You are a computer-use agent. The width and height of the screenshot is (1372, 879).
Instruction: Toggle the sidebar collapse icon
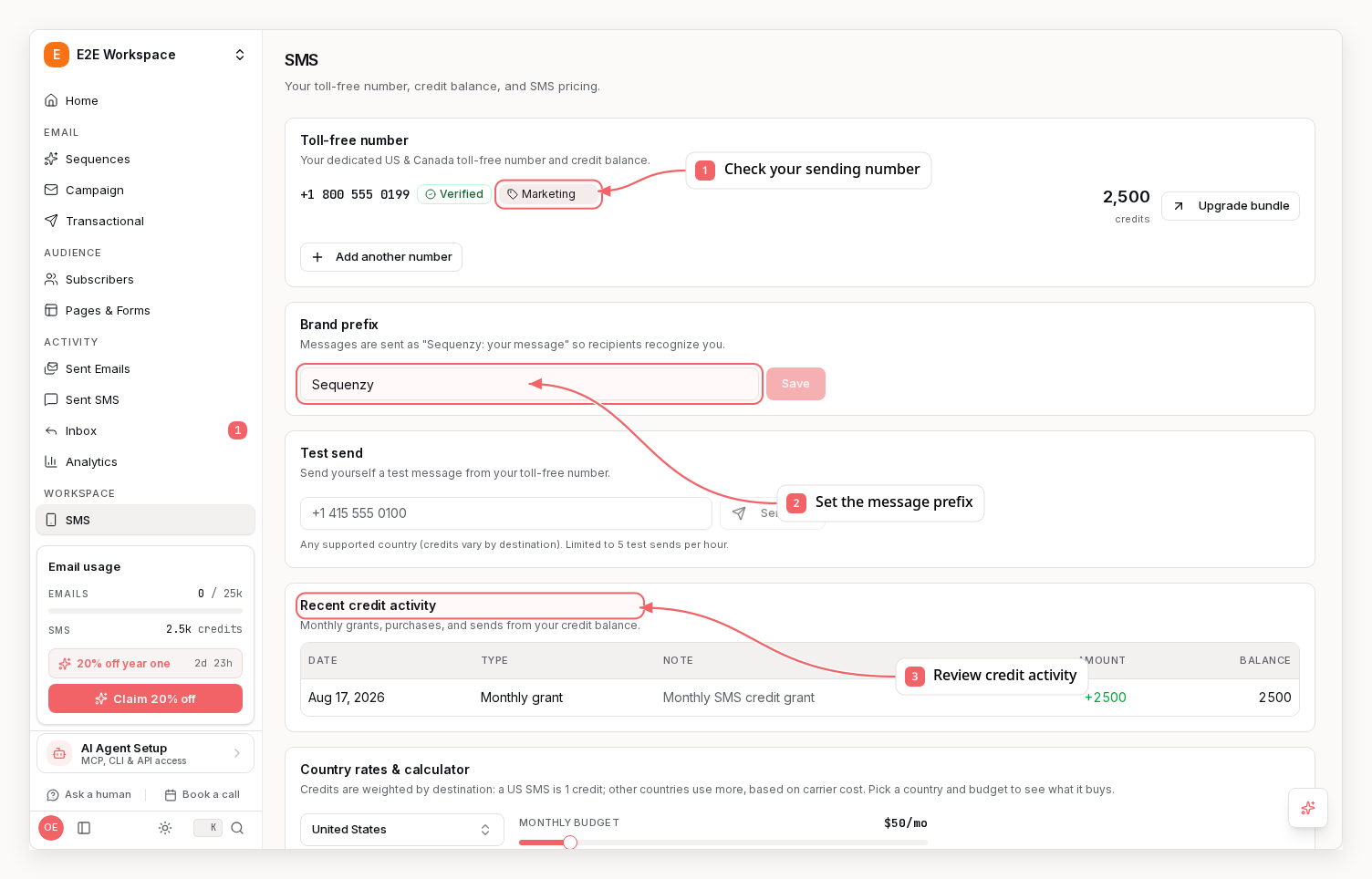(84, 828)
